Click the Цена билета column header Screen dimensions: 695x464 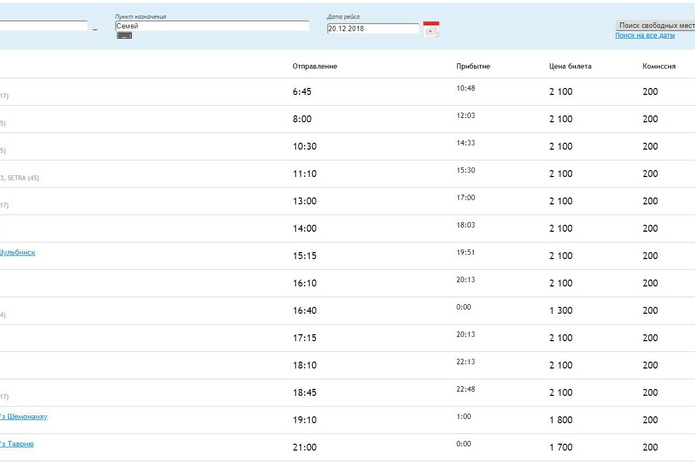tap(570, 66)
